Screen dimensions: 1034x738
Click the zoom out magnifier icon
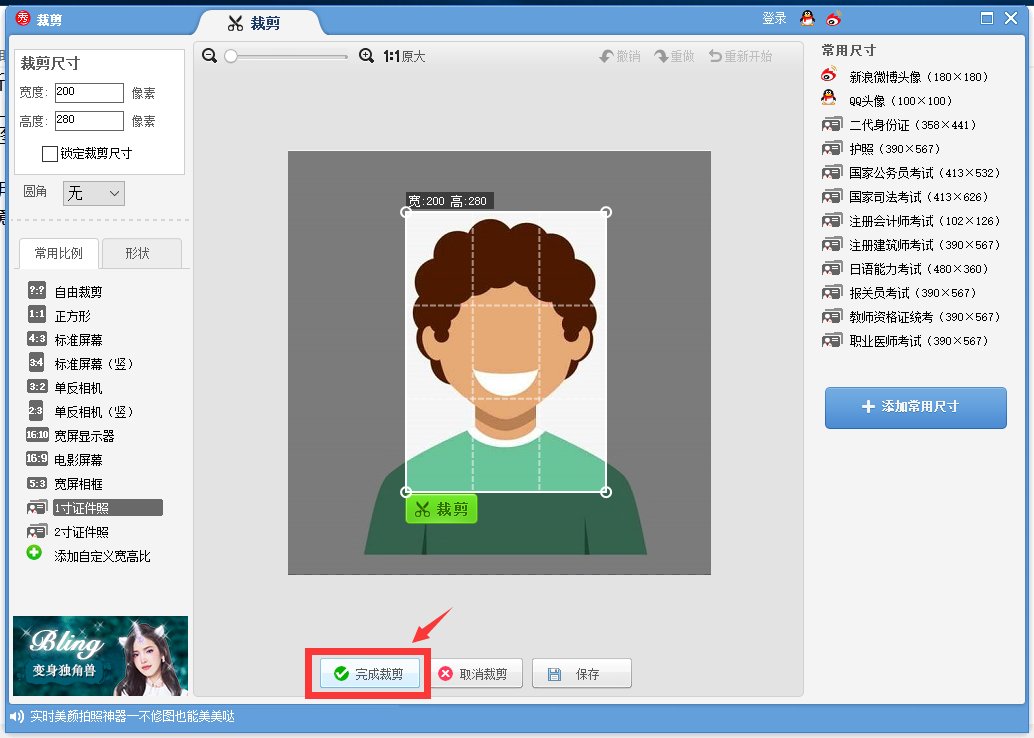(x=210, y=56)
